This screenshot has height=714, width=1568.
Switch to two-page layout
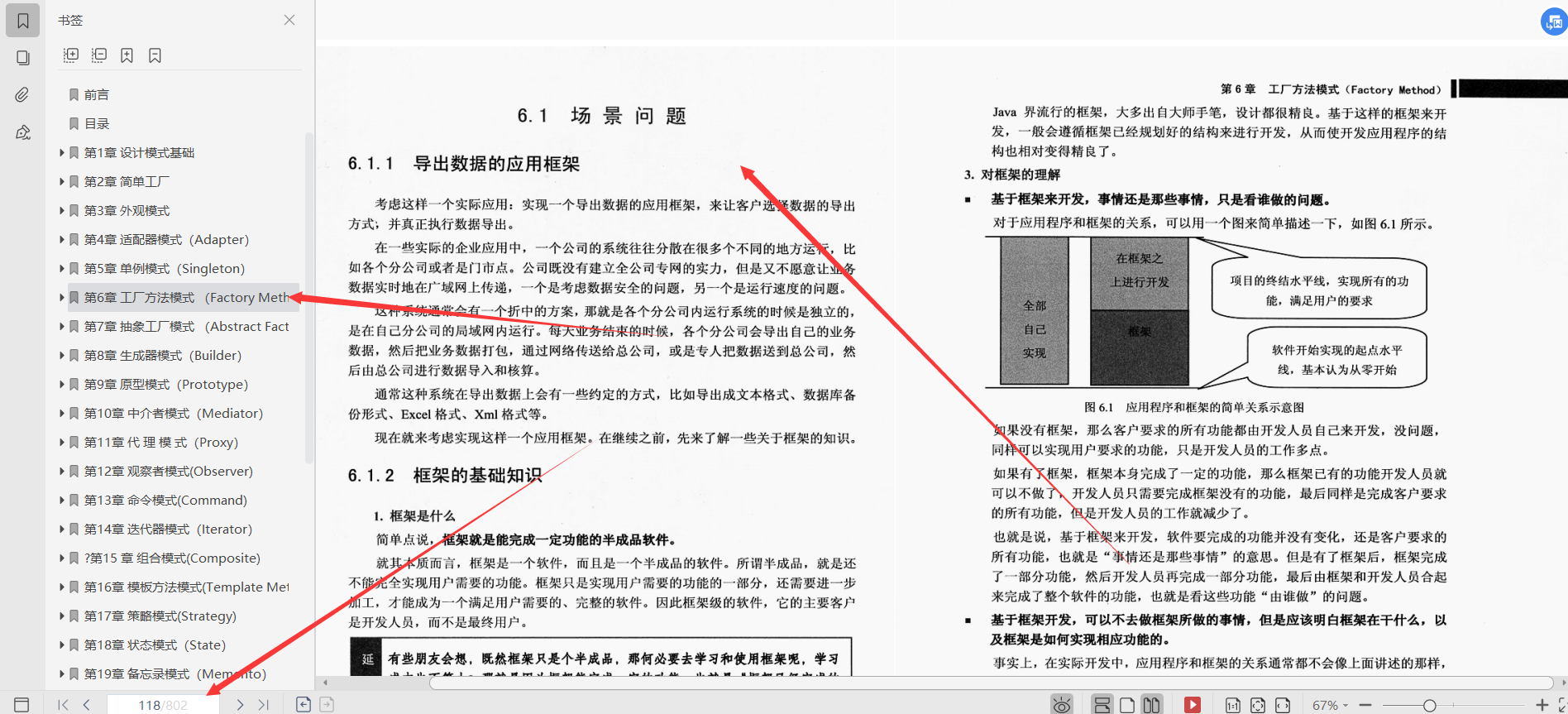click(1151, 705)
